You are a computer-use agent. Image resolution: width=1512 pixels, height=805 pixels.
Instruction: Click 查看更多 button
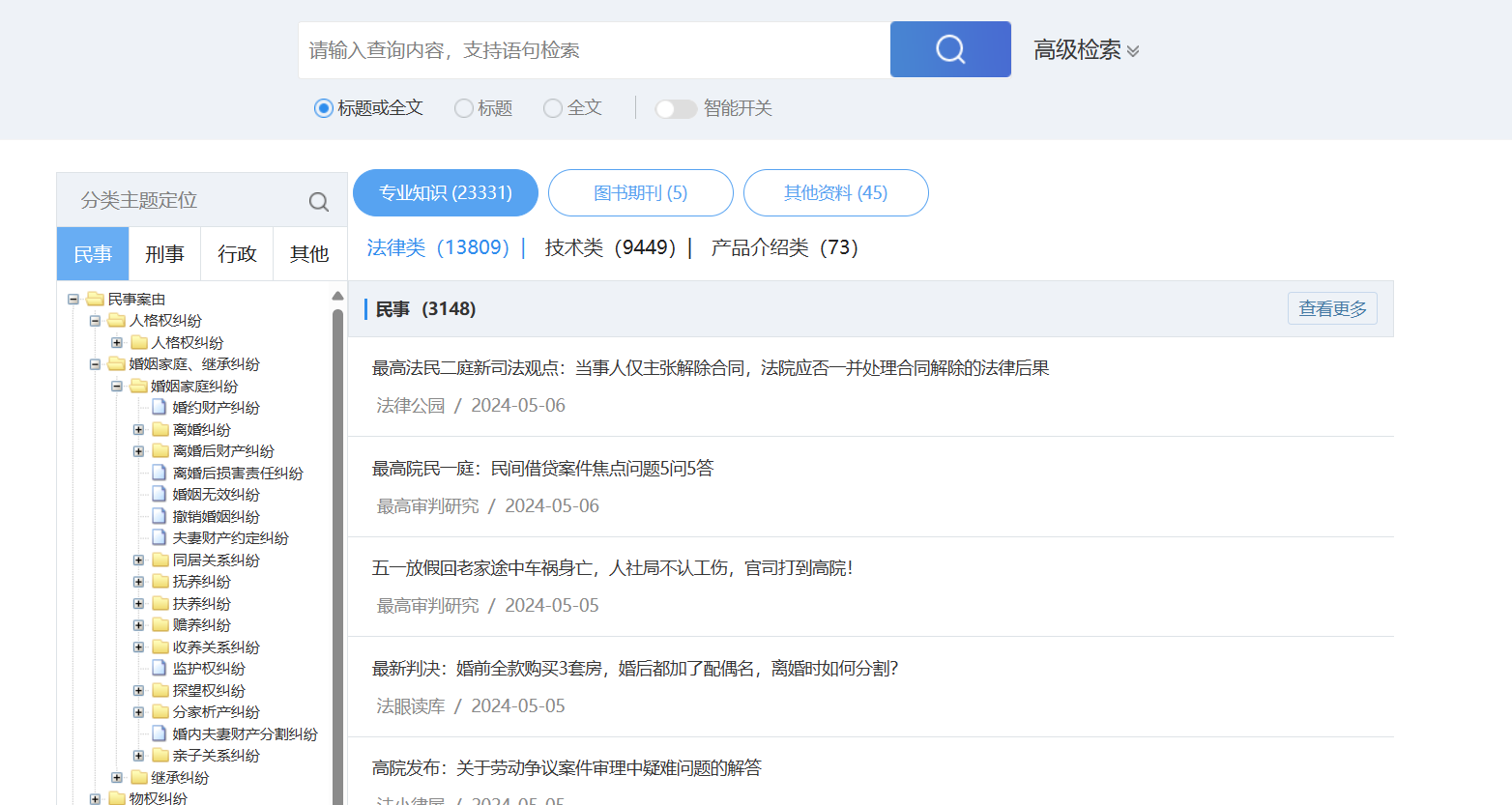pyautogui.click(x=1332, y=308)
